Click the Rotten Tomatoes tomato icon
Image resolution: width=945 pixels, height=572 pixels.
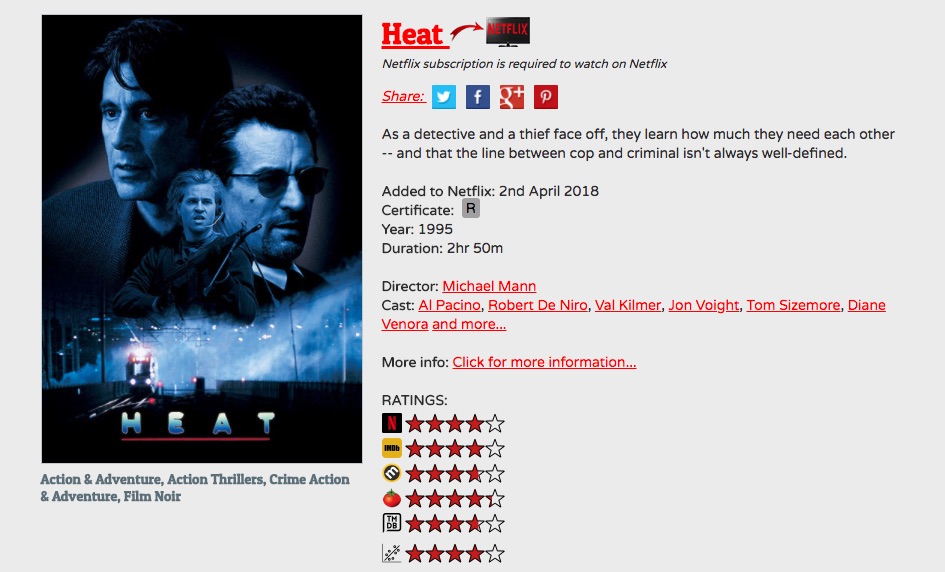tap(392, 498)
